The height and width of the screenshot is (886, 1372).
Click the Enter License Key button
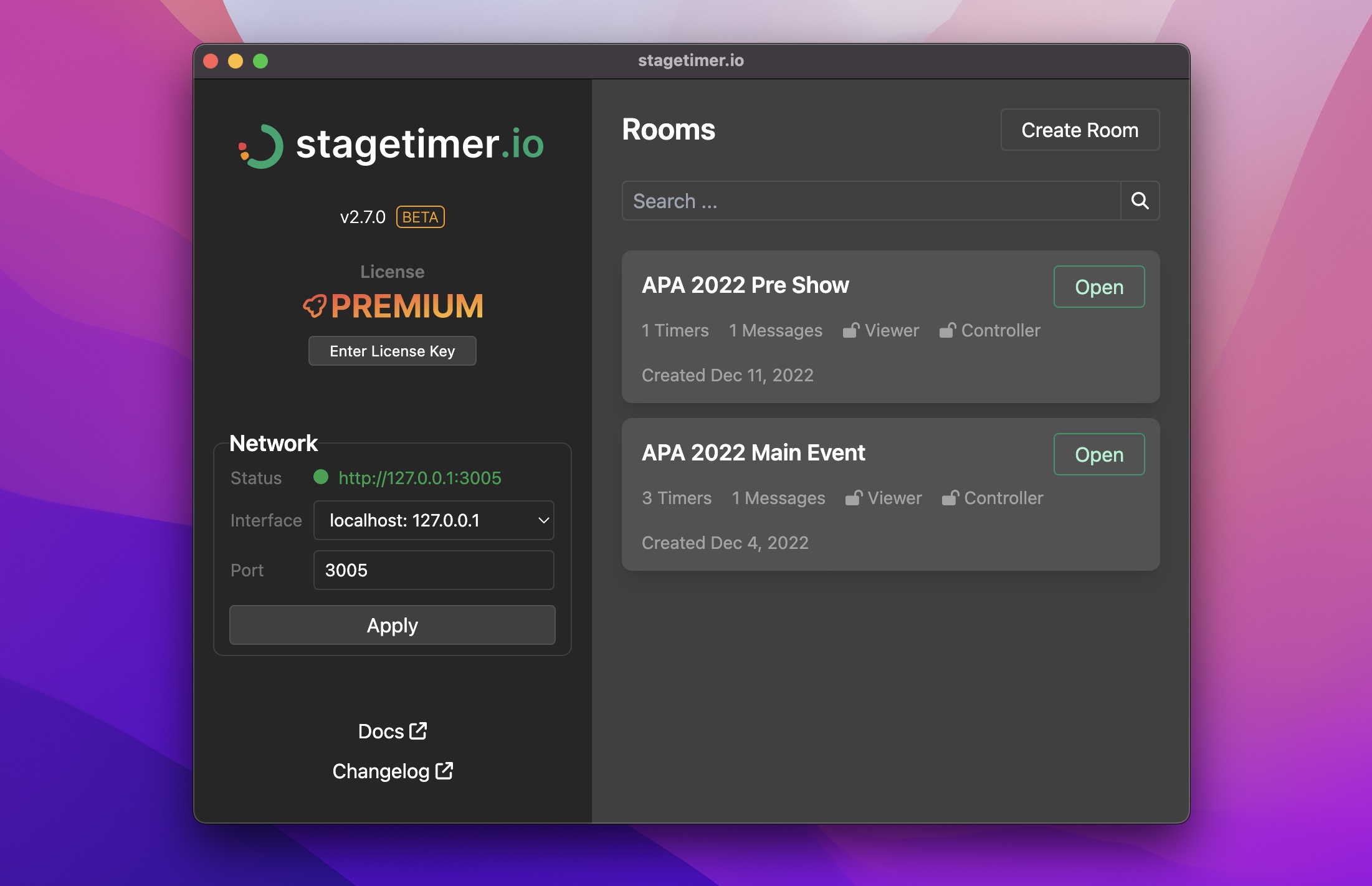click(x=392, y=351)
